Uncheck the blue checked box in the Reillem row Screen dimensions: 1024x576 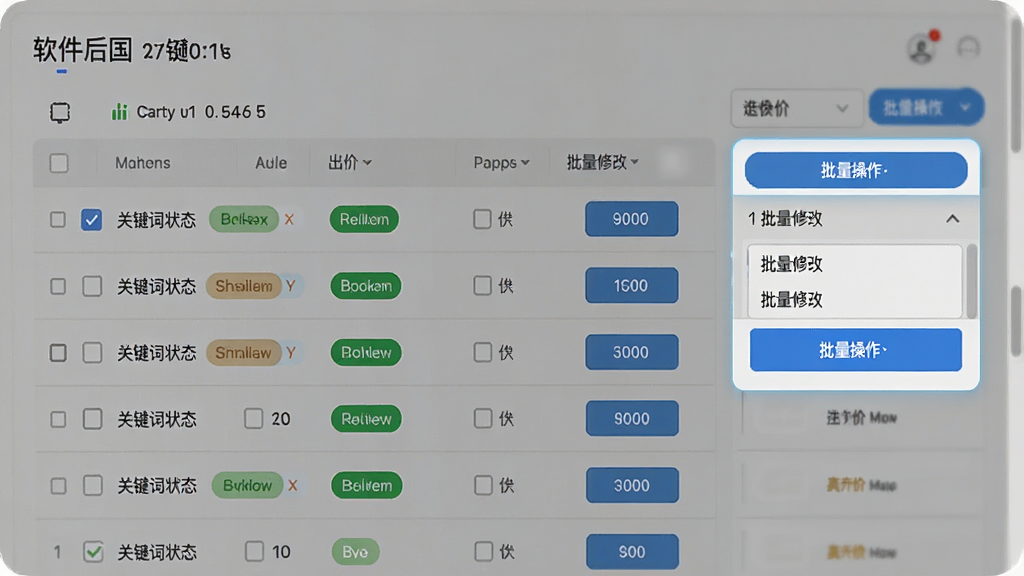[91, 219]
